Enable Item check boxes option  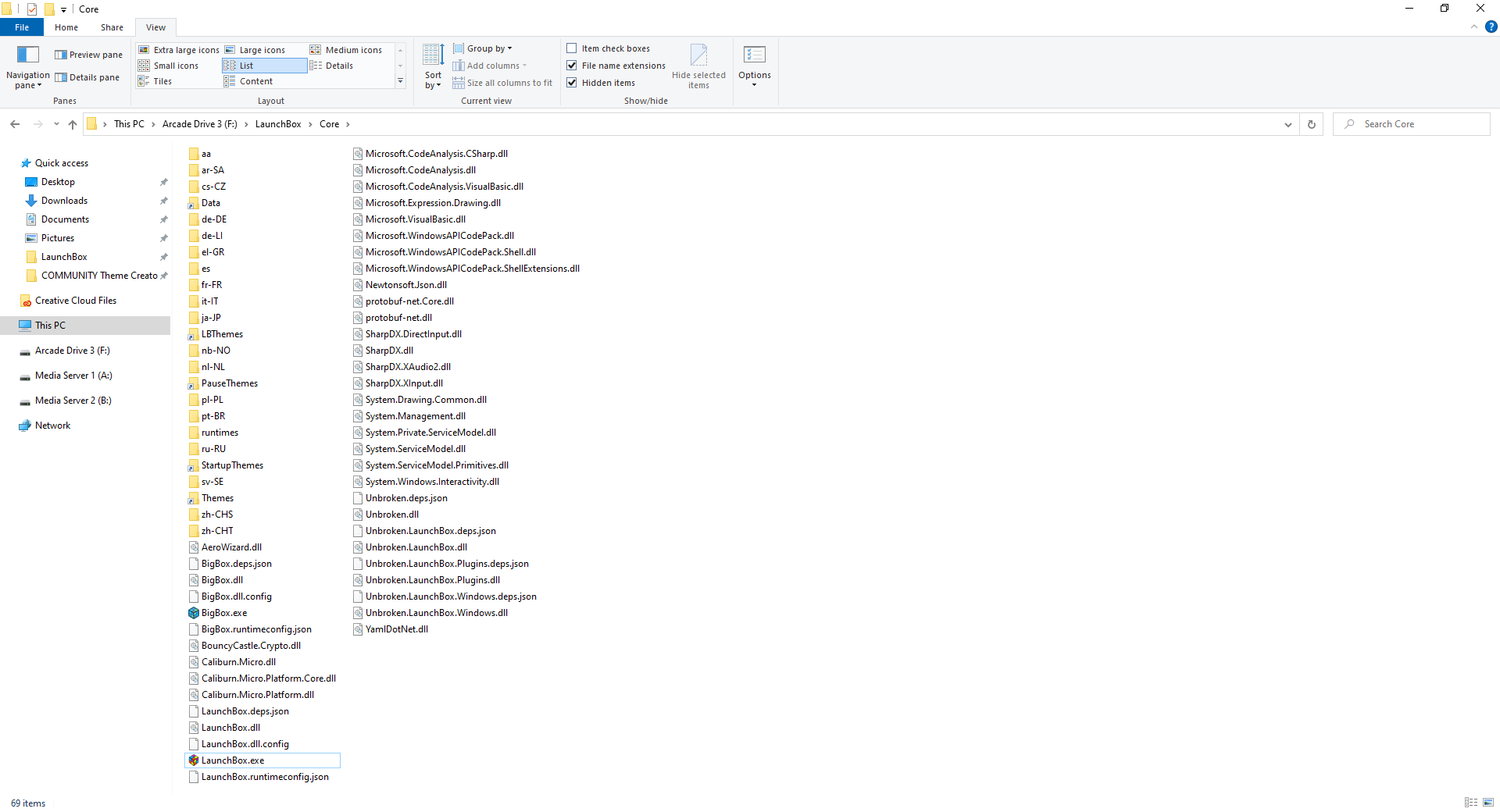(572, 48)
